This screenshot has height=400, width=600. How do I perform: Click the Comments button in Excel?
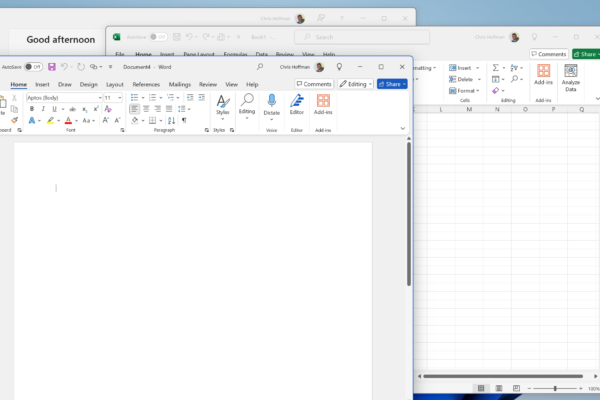(x=549, y=54)
